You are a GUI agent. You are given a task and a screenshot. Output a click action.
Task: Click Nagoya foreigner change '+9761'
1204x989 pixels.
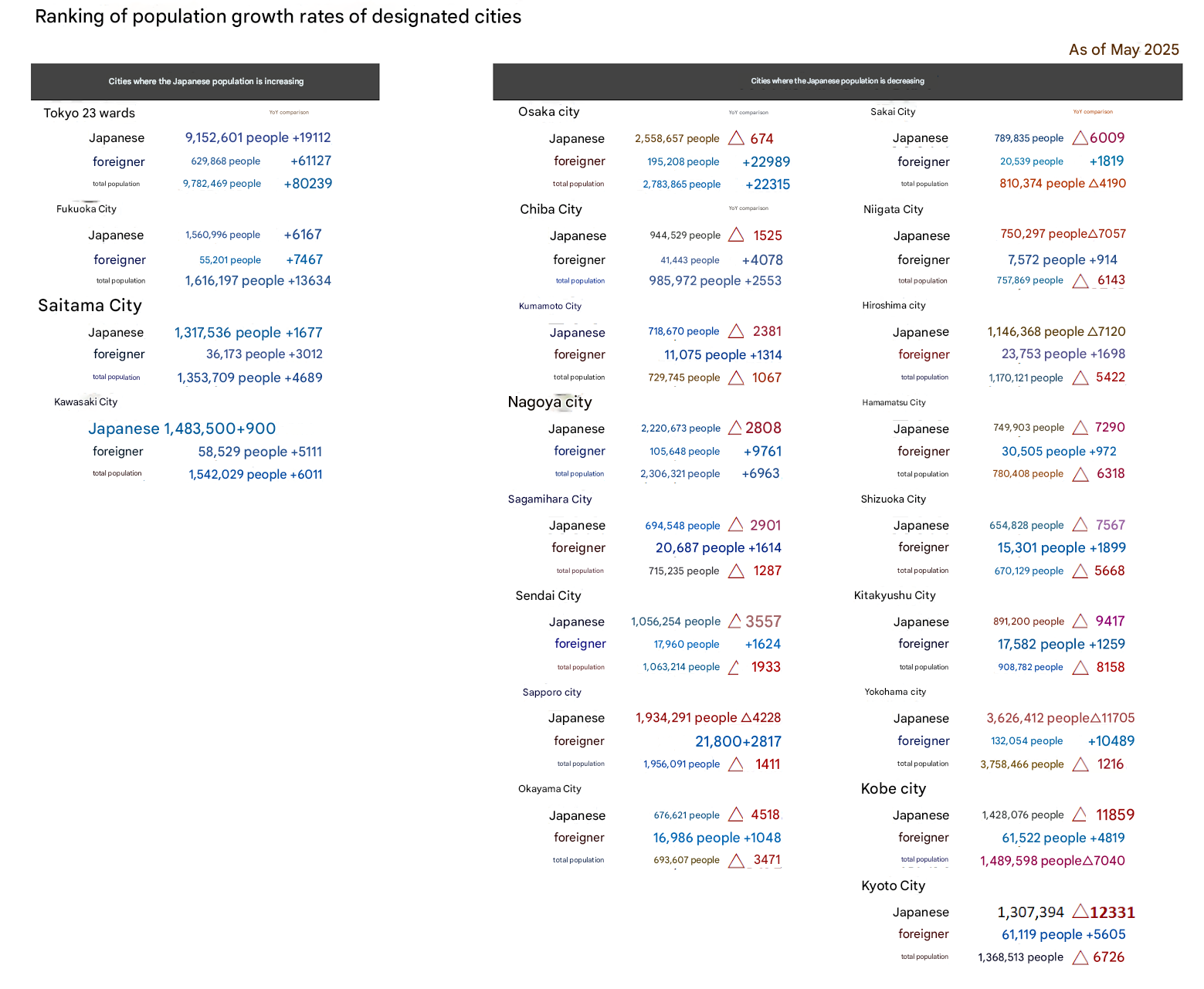[762, 452]
